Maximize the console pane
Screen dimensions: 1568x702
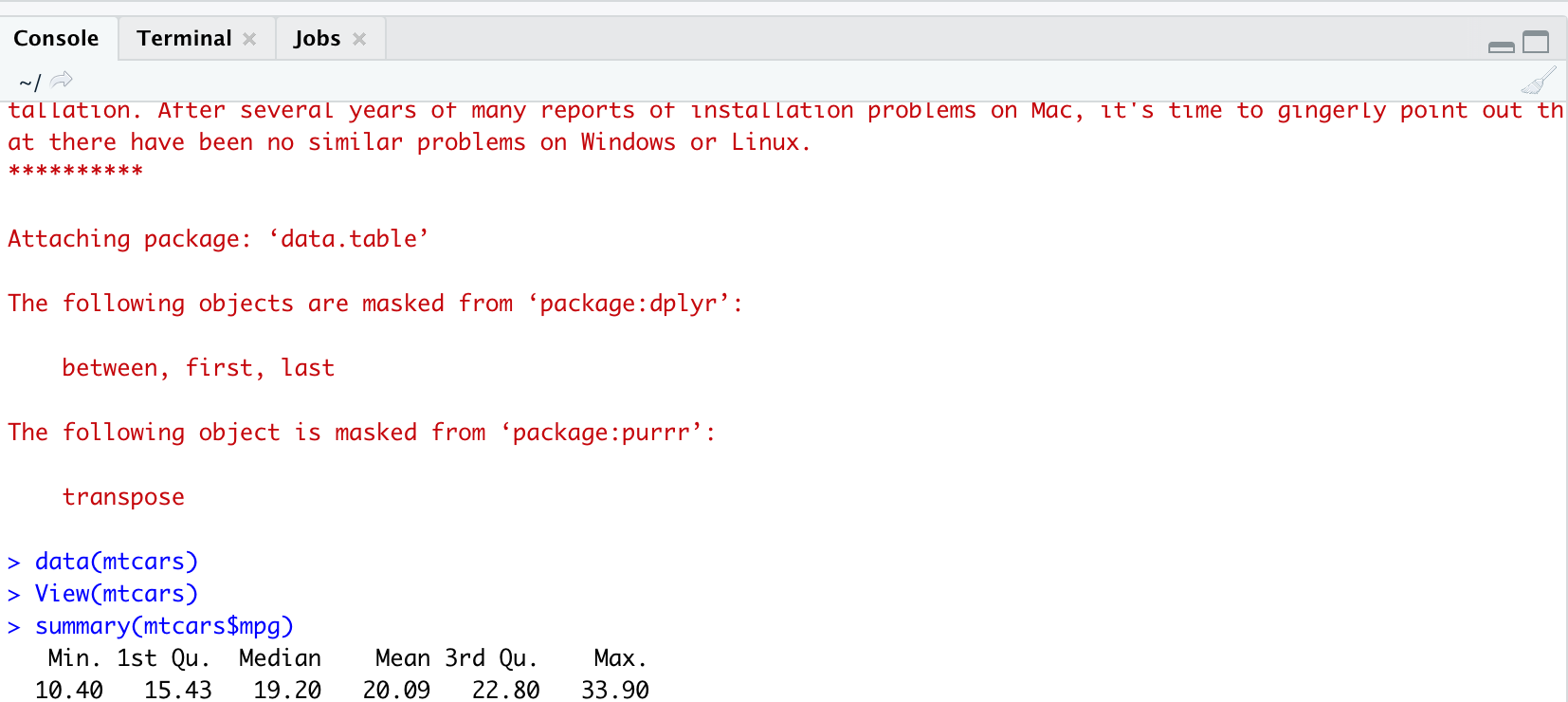[1536, 42]
